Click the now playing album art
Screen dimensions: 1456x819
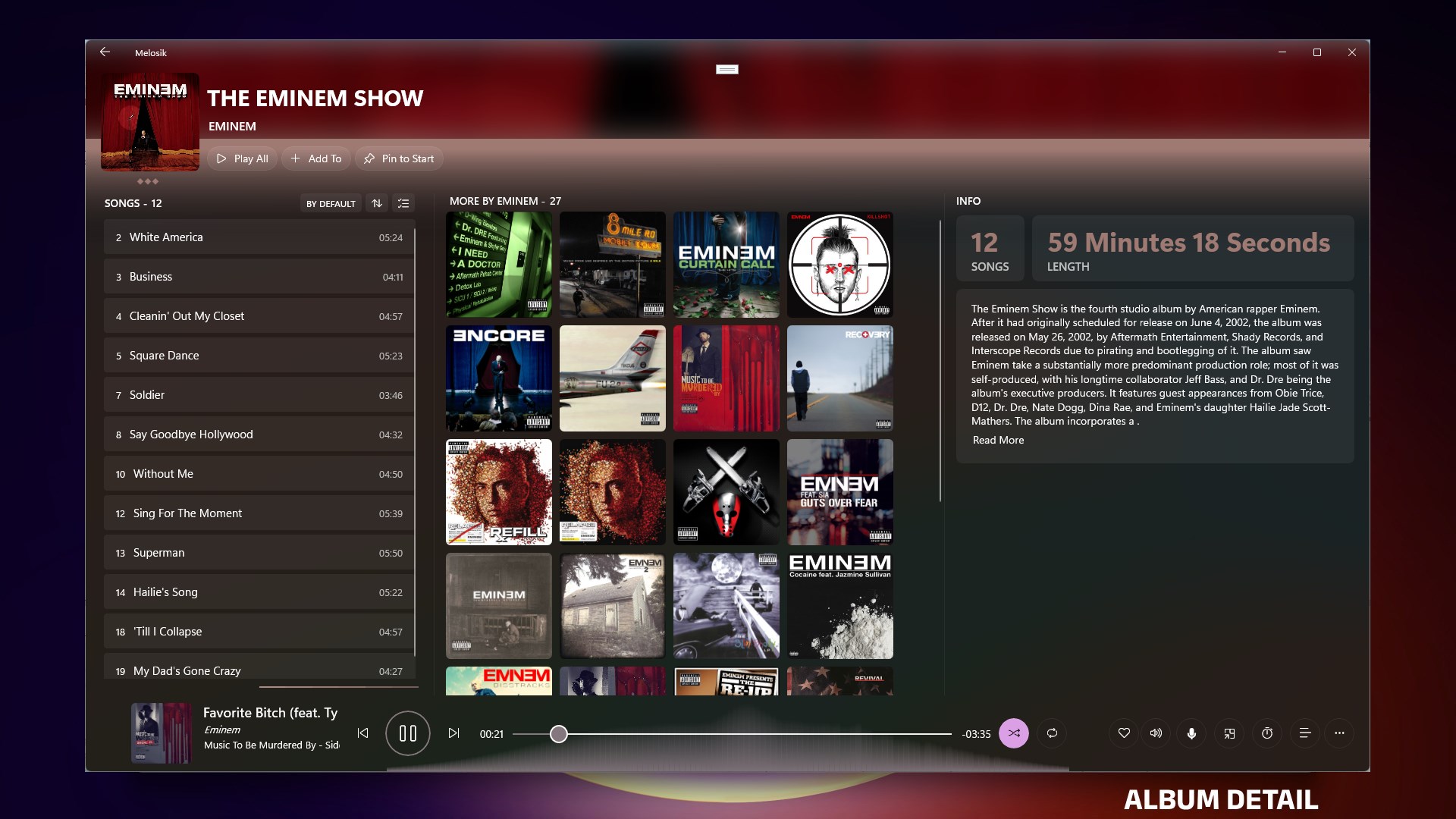coord(161,733)
